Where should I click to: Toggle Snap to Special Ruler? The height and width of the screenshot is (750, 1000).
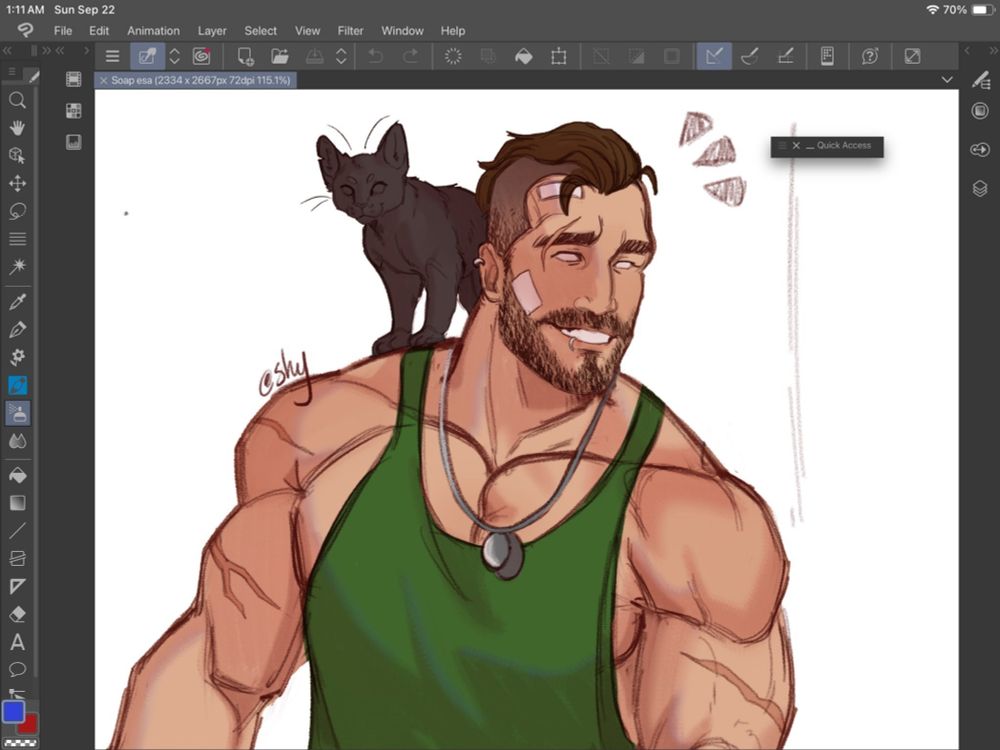click(x=750, y=56)
